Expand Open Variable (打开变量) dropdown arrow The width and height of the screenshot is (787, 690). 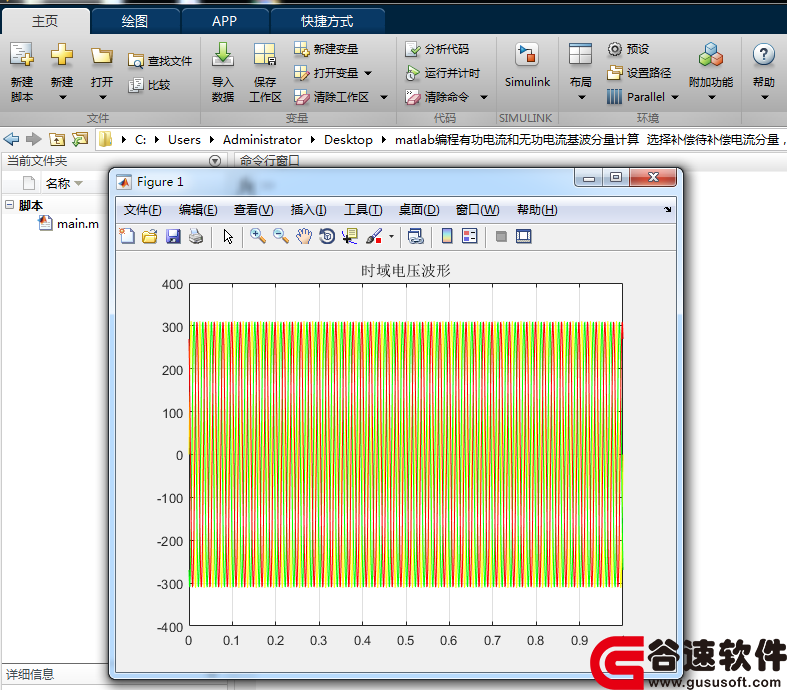tap(368, 73)
